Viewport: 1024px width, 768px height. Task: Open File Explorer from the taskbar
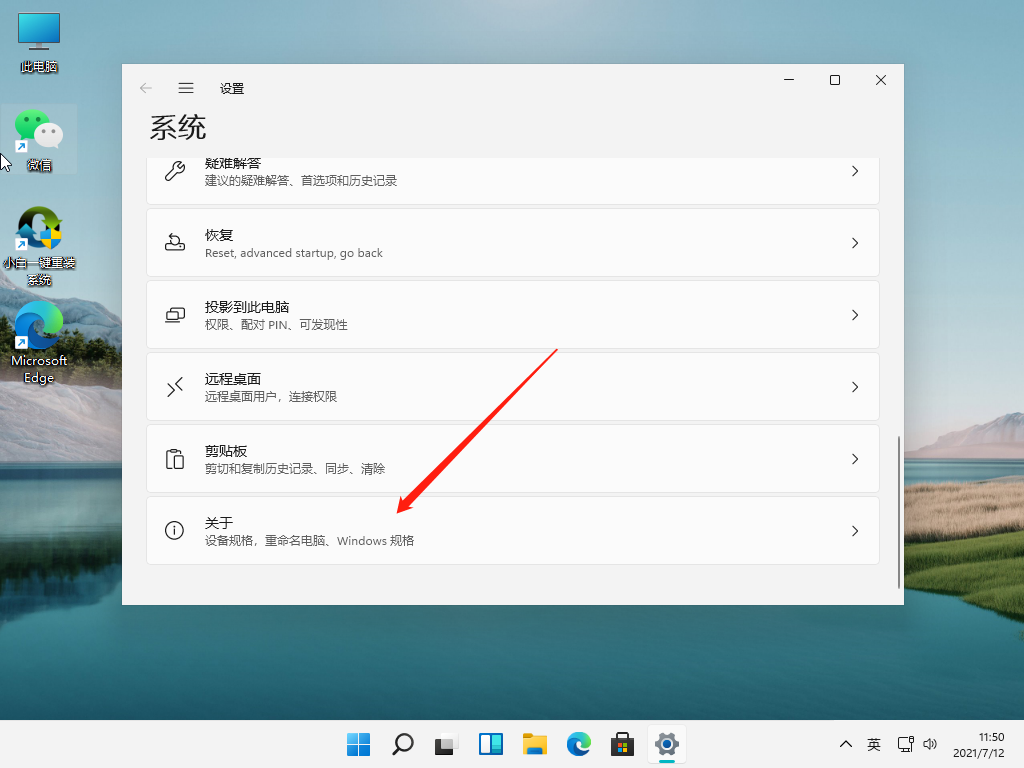pos(535,744)
